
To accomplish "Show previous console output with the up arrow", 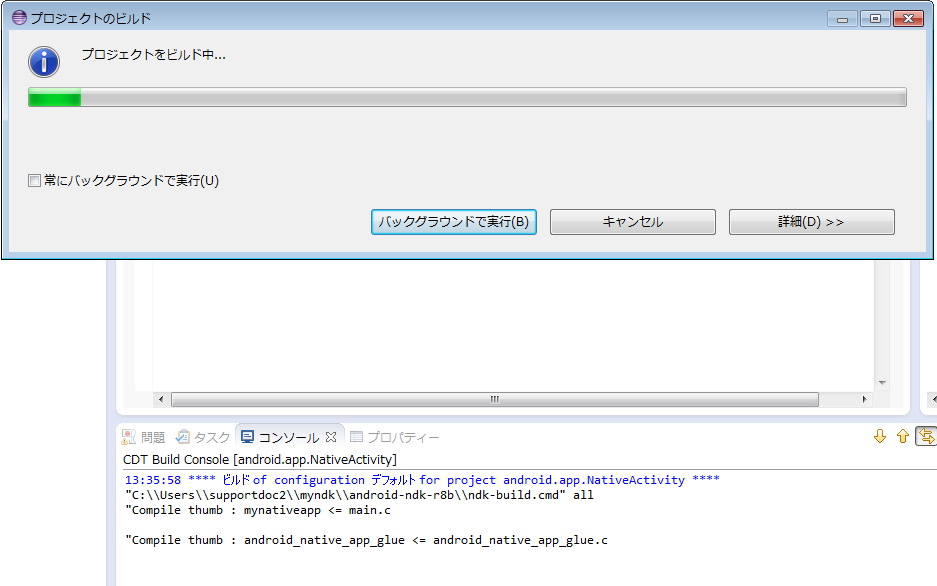I will (902, 437).
